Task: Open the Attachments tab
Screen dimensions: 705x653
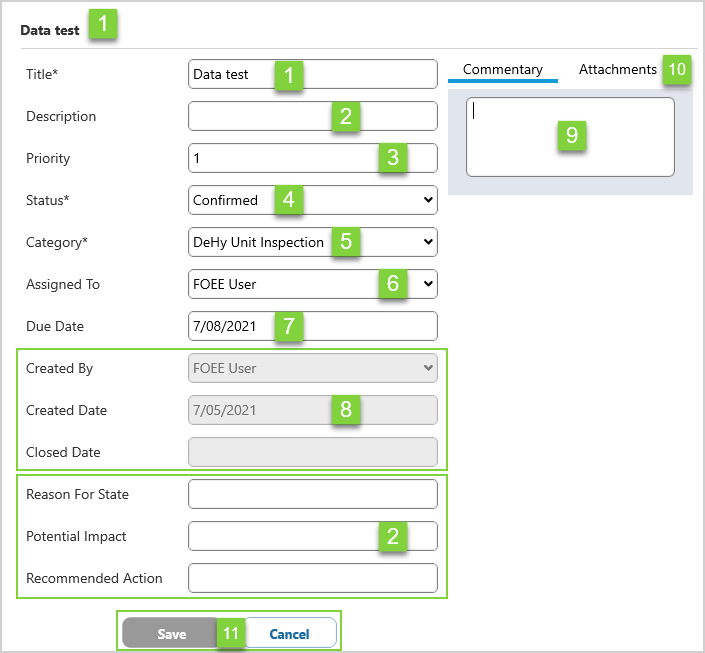Action: 617,70
